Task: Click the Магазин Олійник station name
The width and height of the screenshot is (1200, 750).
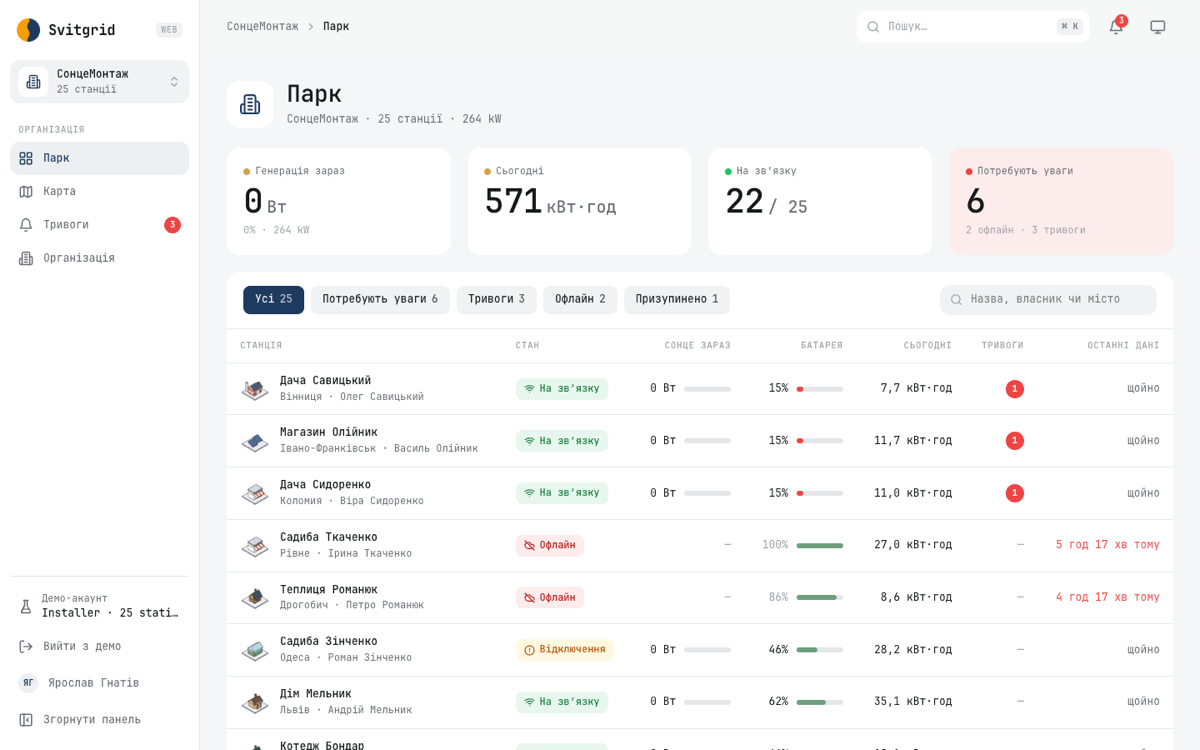Action: point(329,433)
